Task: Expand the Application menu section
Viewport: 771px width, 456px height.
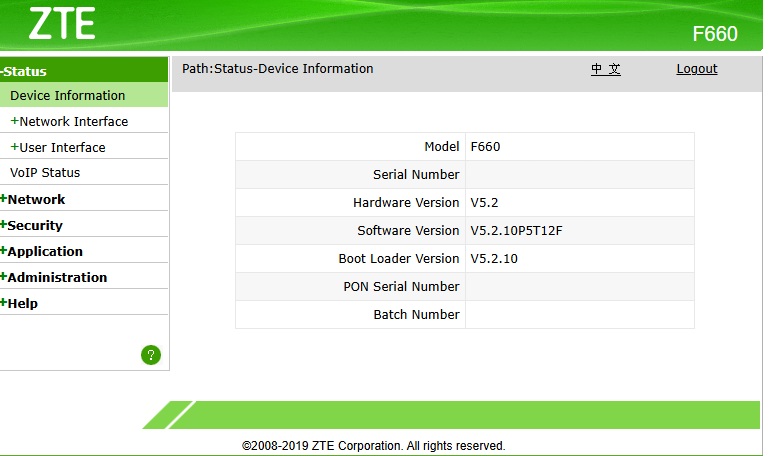Action: 41,251
